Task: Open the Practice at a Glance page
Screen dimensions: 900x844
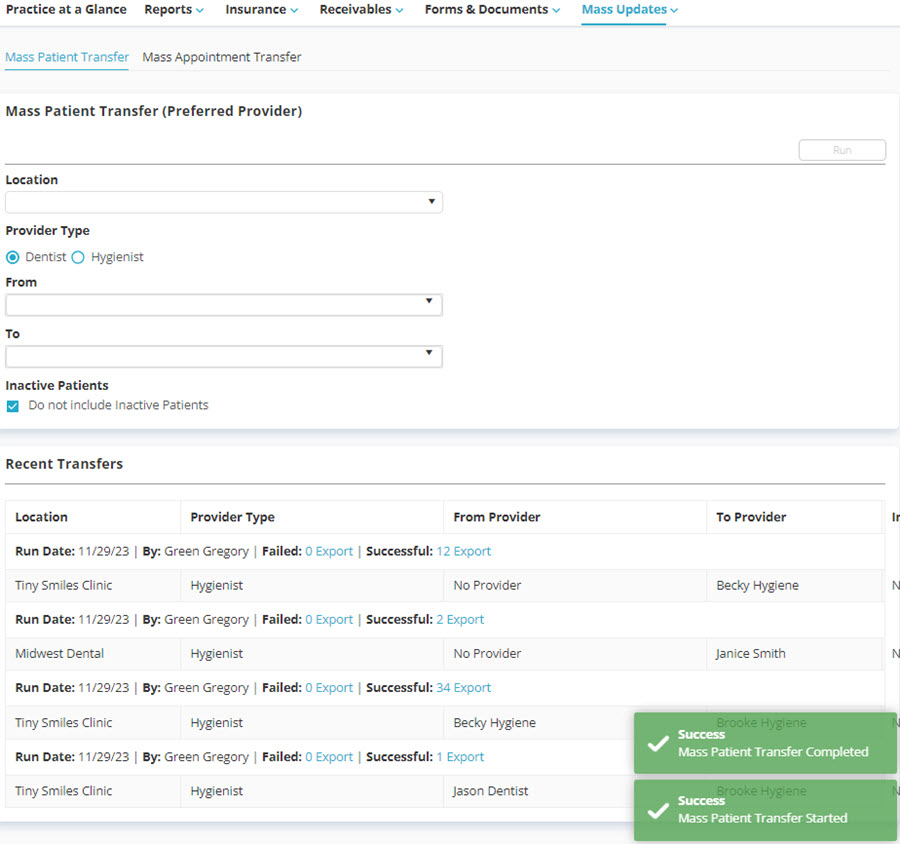Action: (66, 10)
